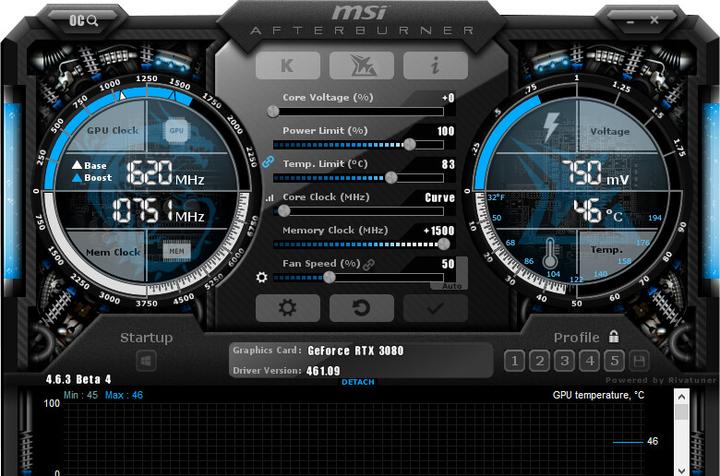Click the MEM chip icon in clock gauge
720x476 pixels.
177,251
